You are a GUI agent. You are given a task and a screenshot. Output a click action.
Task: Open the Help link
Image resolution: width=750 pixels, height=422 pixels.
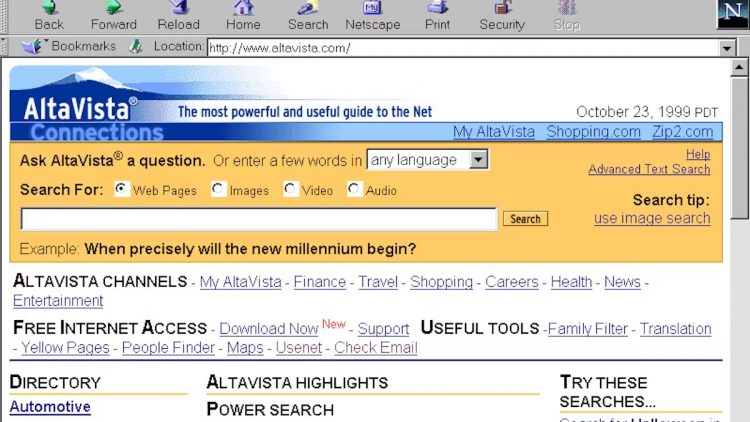point(698,154)
